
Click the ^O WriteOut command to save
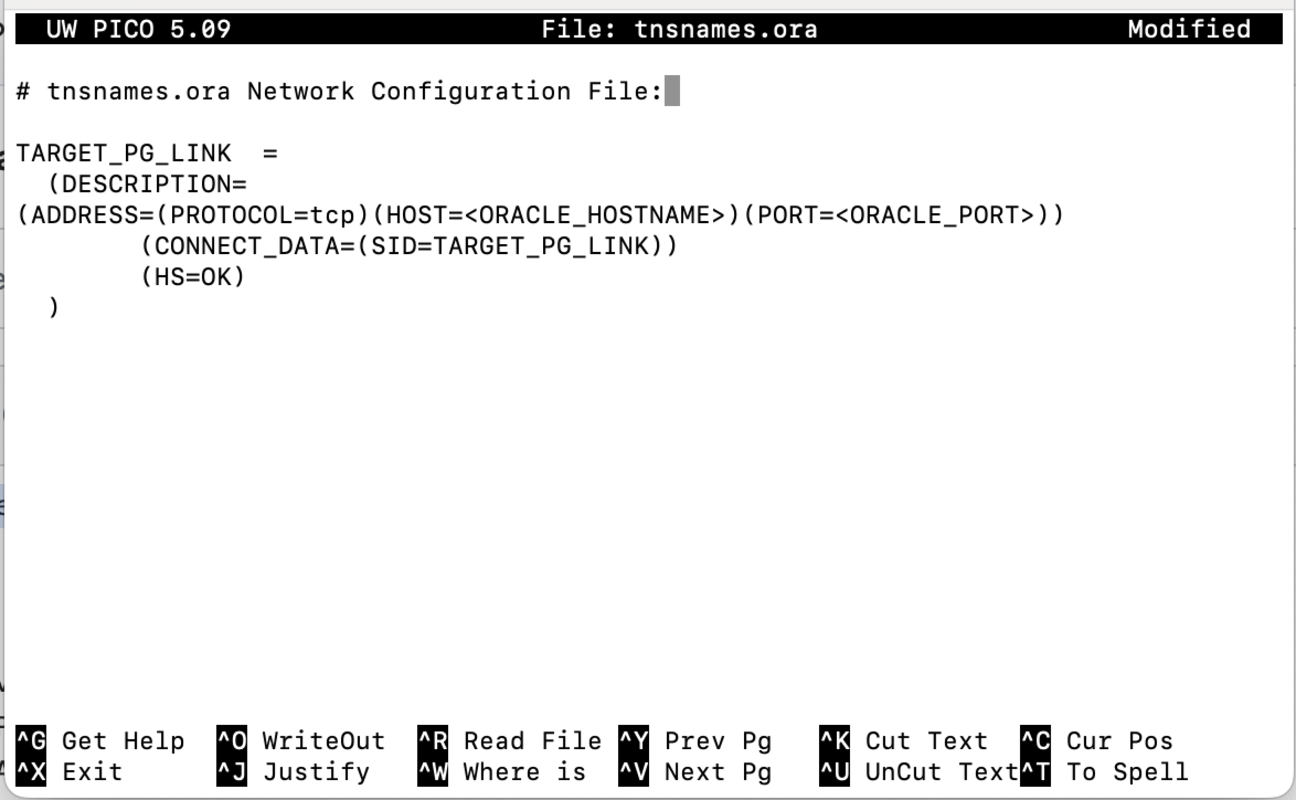pyautogui.click(x=300, y=741)
